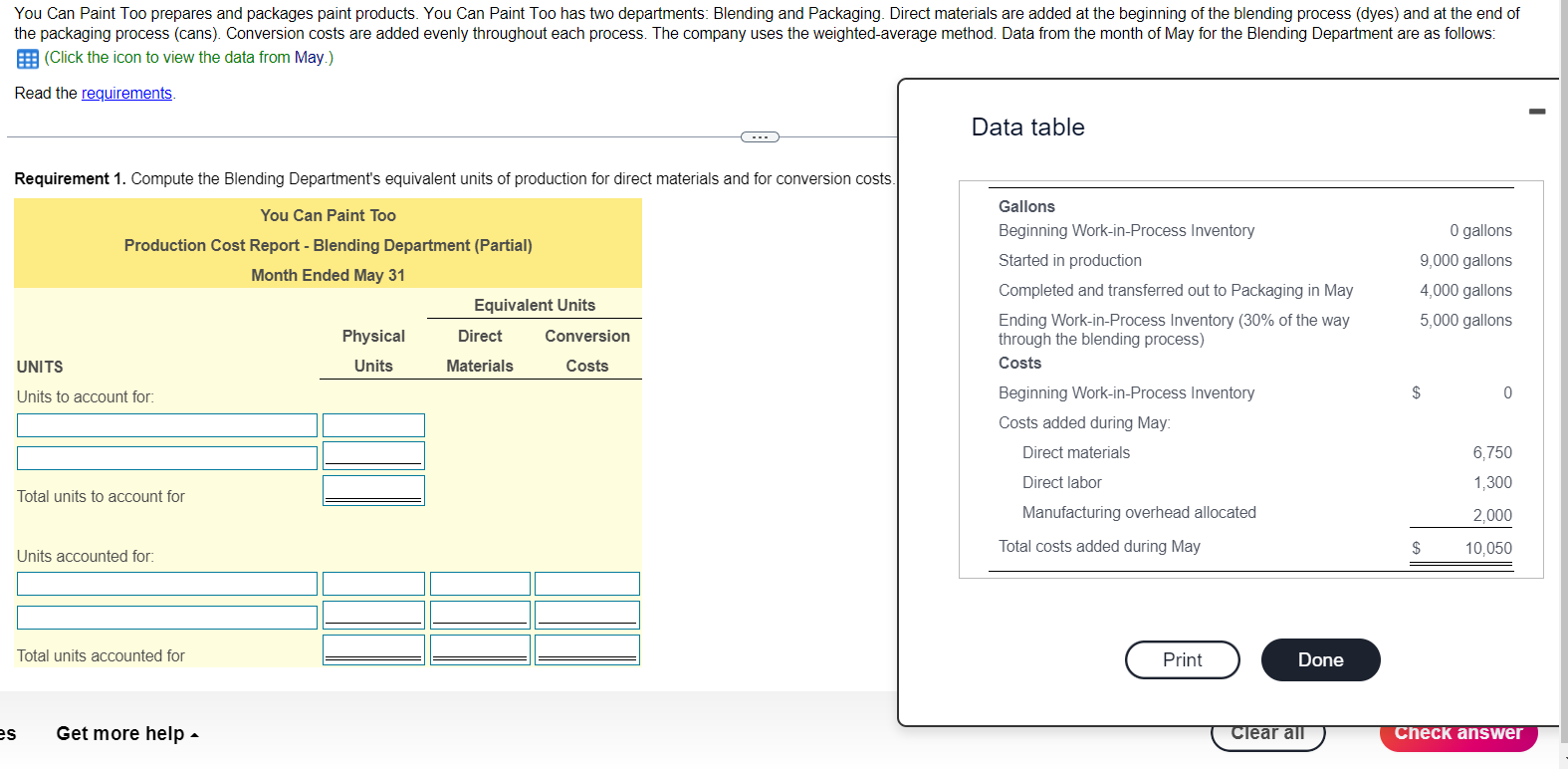The height and width of the screenshot is (769, 1568).
Task: Select first Physical Units field under Units to account for
Action: (x=373, y=425)
